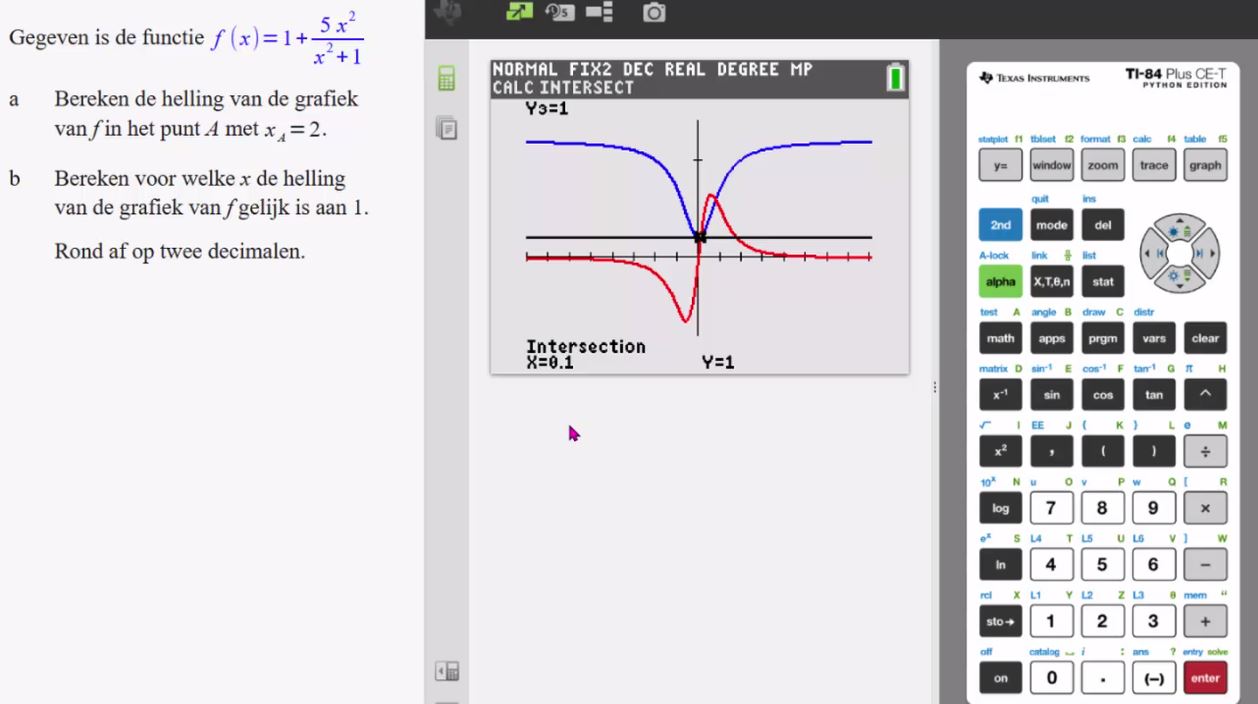Screen dimensions: 1258x704
Task: Click the panel collapse icon at bottom-left
Action: (x=446, y=670)
